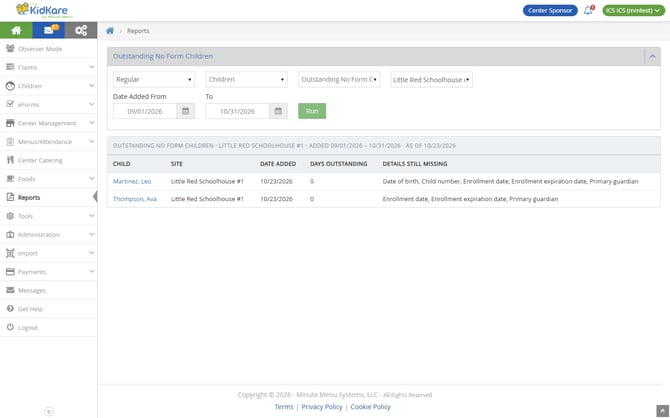This screenshot has height=418, width=670.
Task: Click the eForms checkmark icon
Action: click(x=10, y=104)
